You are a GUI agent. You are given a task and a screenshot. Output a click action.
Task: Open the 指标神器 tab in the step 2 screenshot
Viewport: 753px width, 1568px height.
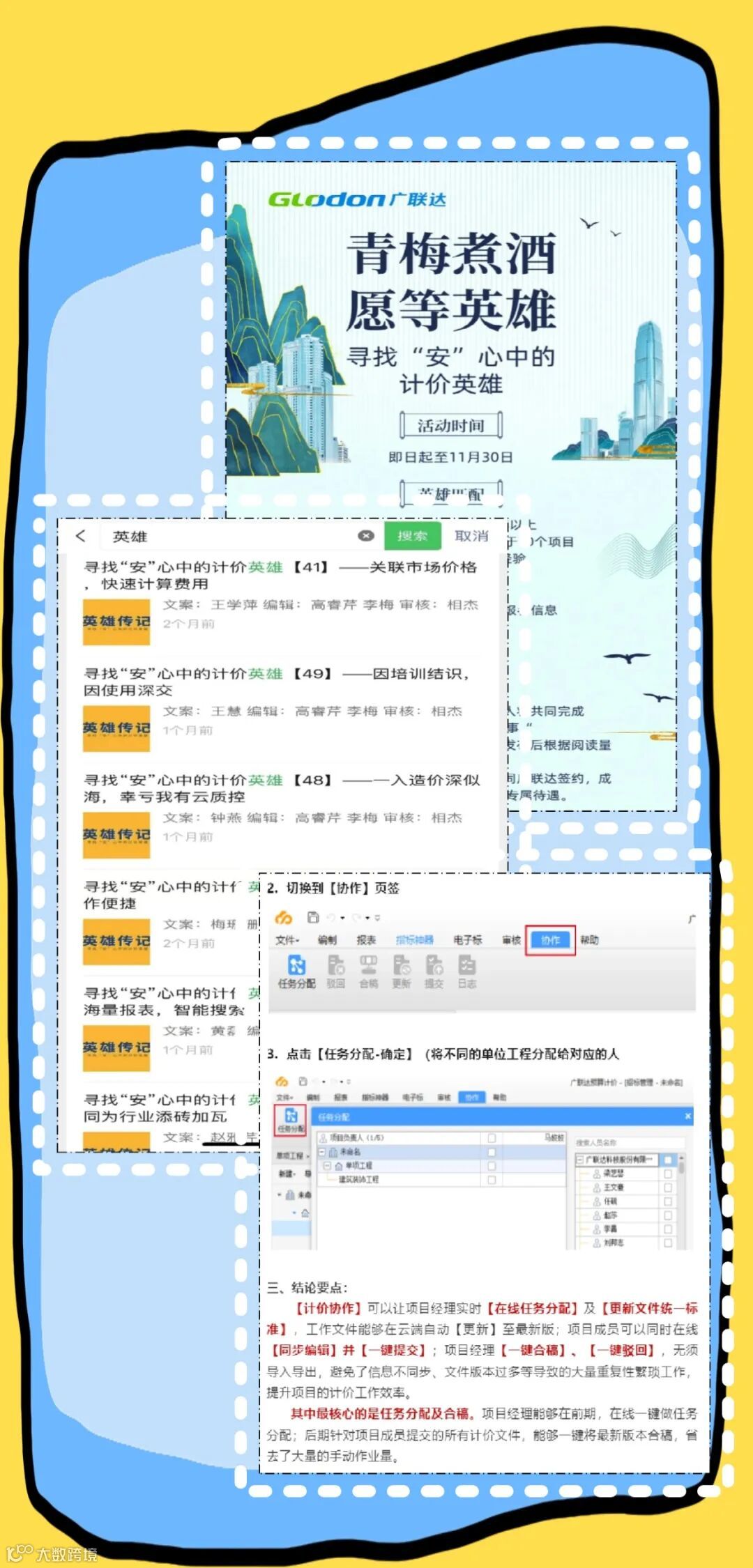pos(414,940)
